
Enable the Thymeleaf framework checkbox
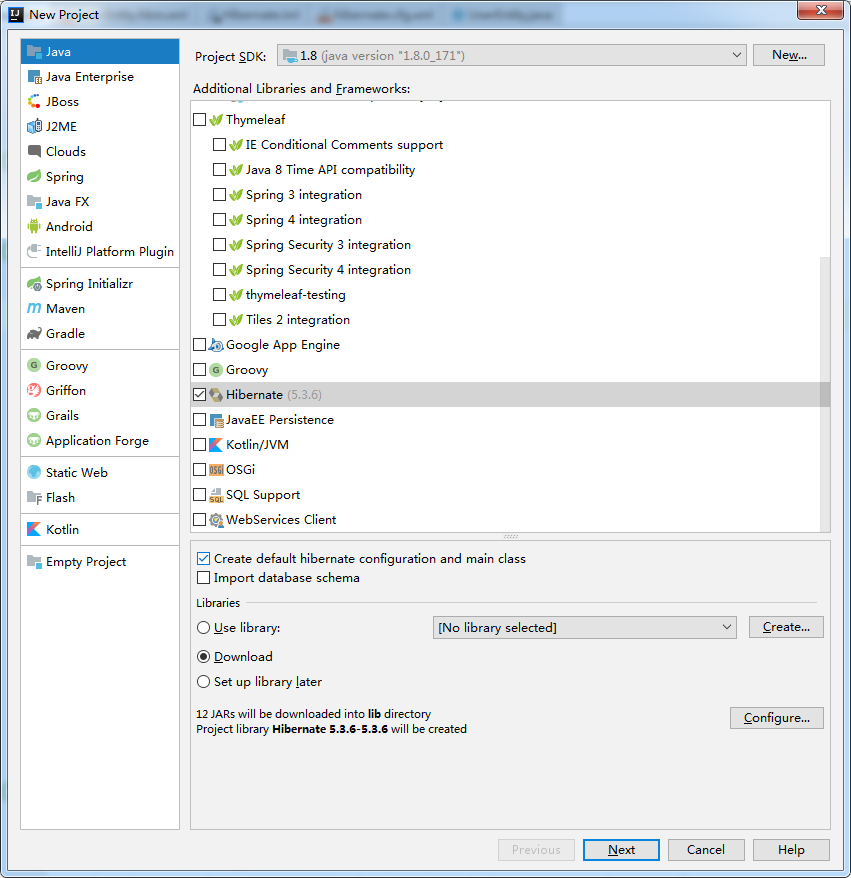coord(199,119)
